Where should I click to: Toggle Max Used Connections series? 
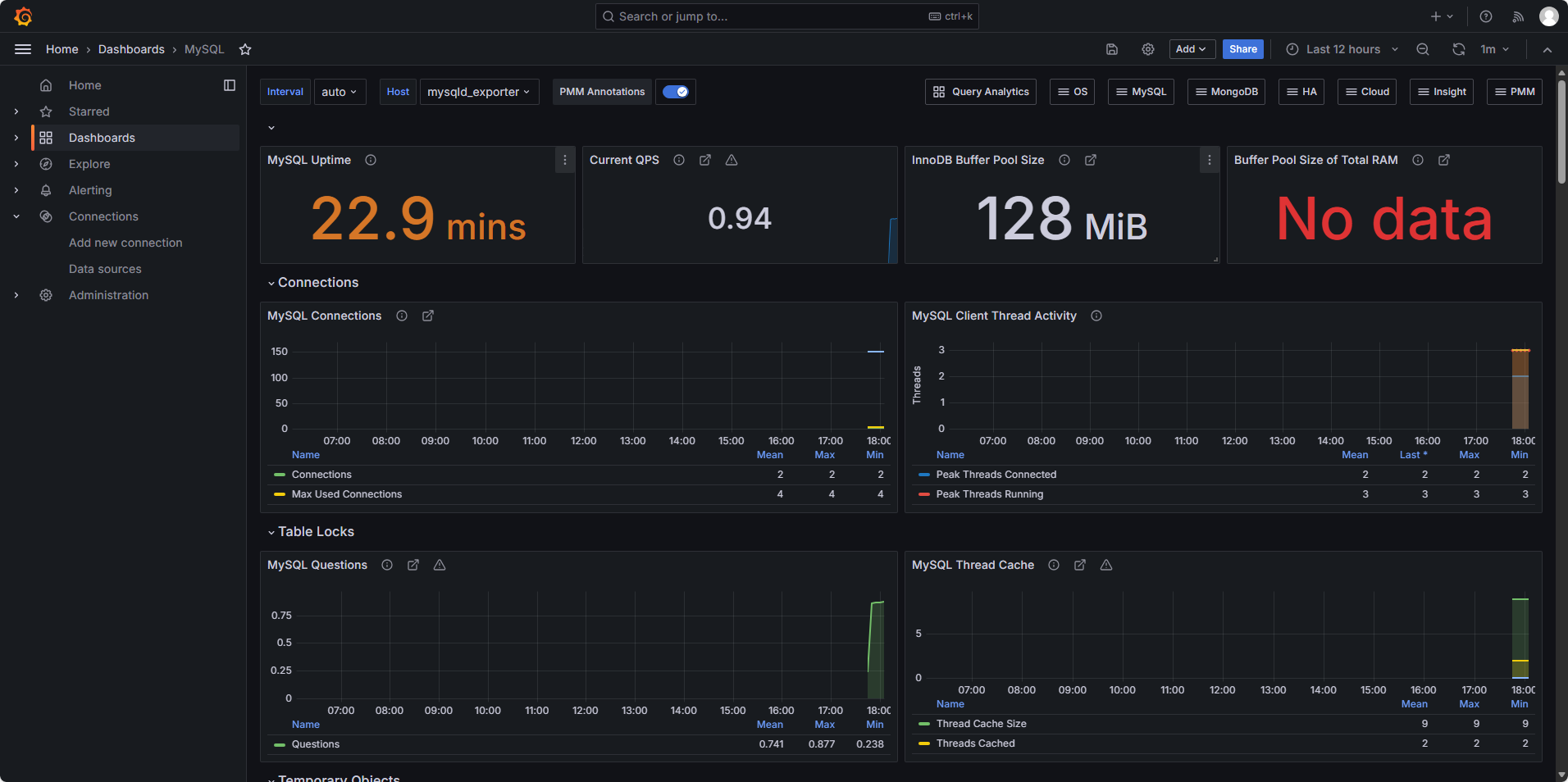pos(347,494)
